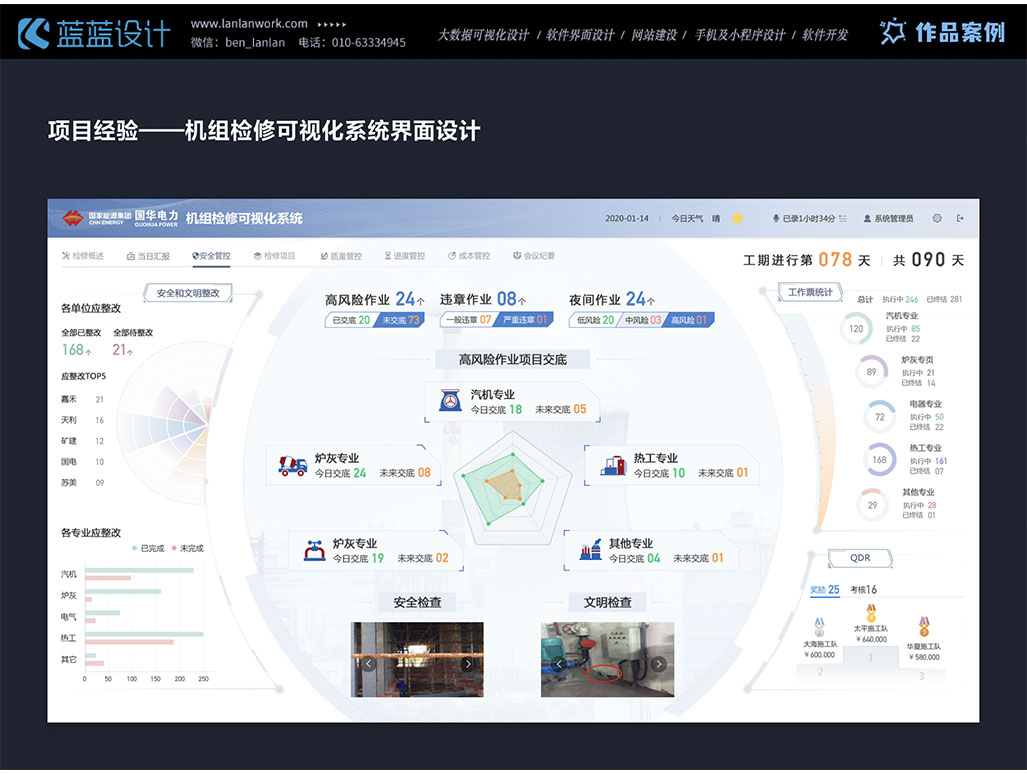Show next photo in 安全检查 carousel
The image size is (1027, 774).
point(467,663)
